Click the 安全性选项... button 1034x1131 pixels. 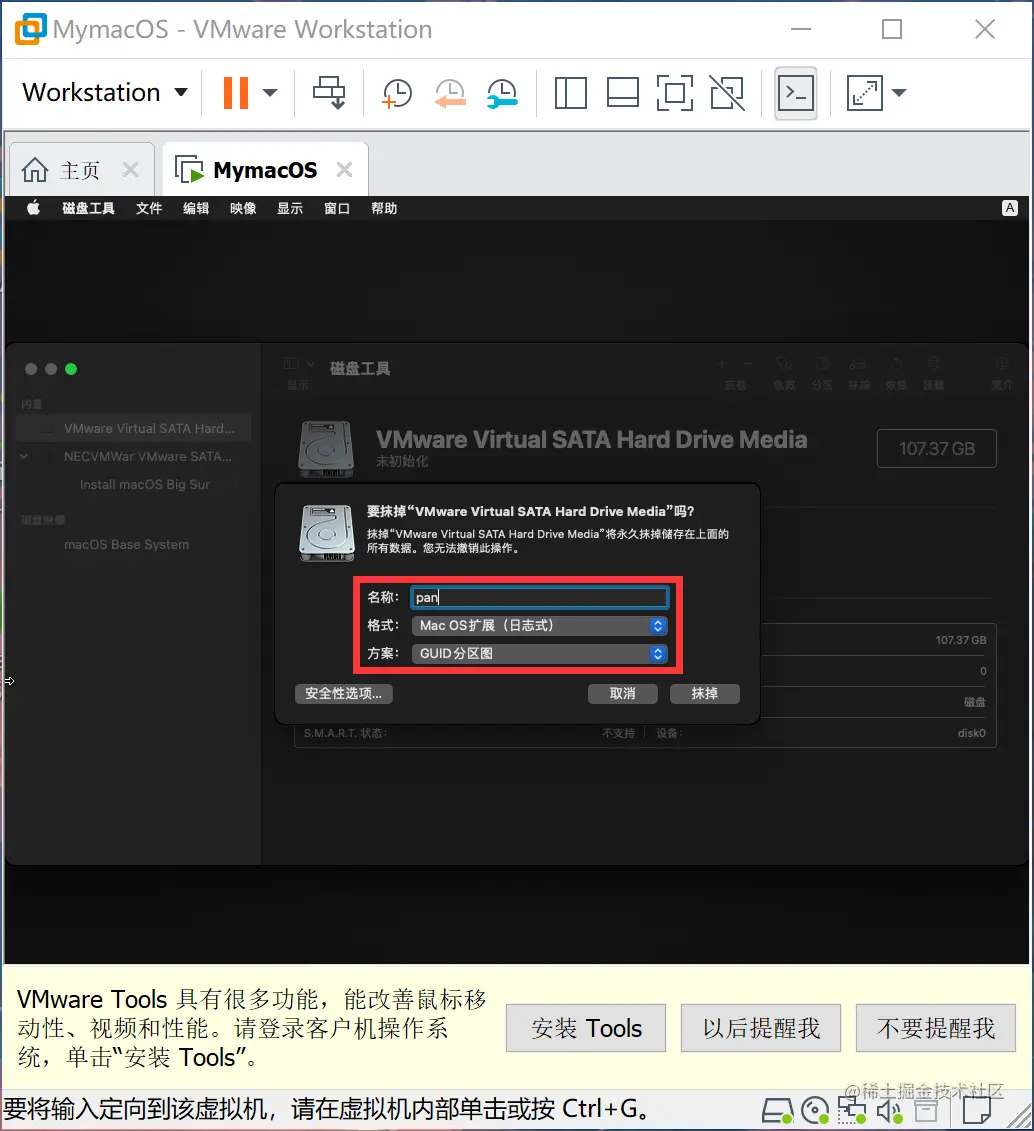[x=344, y=694]
